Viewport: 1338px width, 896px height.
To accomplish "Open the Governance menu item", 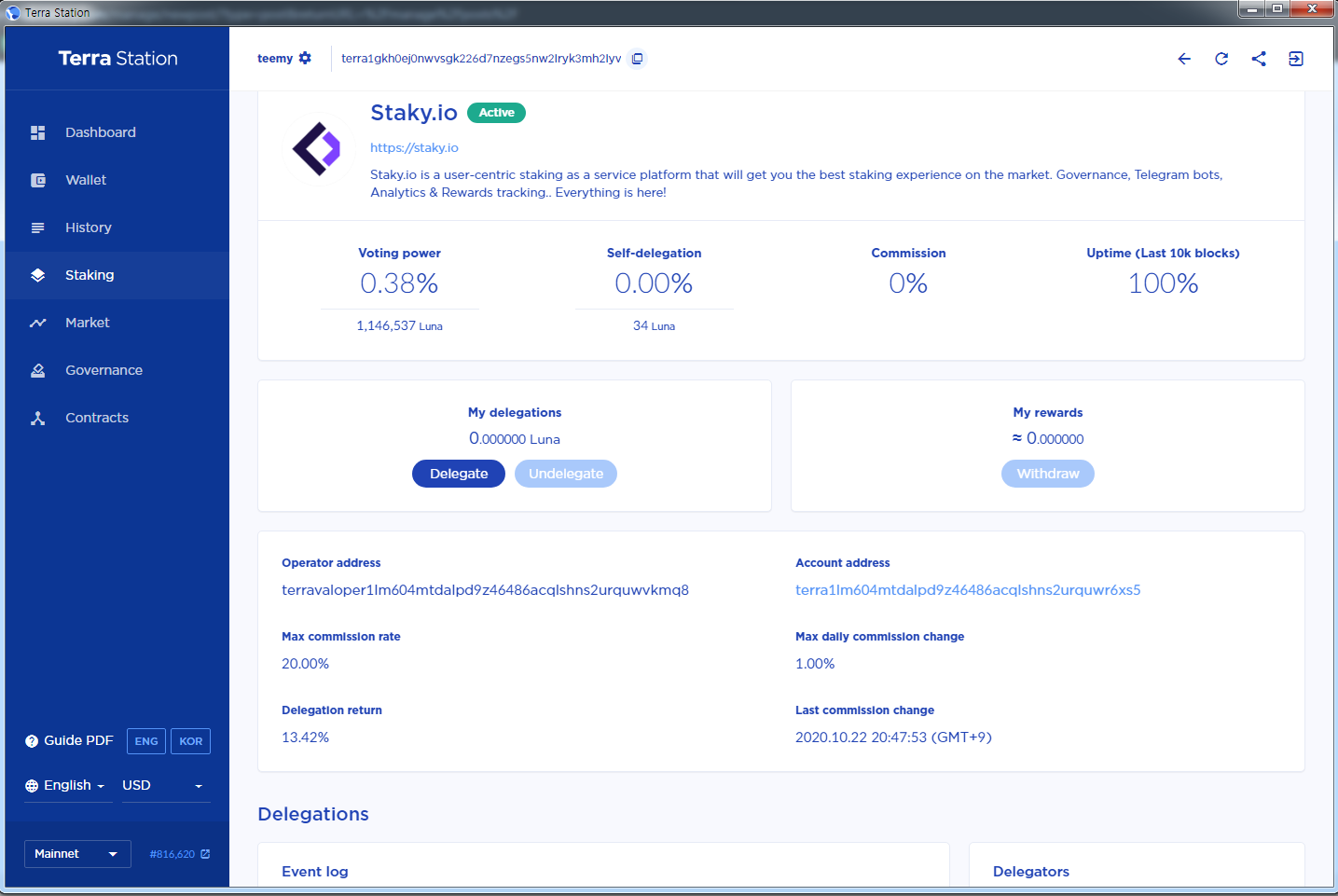I will [117, 370].
